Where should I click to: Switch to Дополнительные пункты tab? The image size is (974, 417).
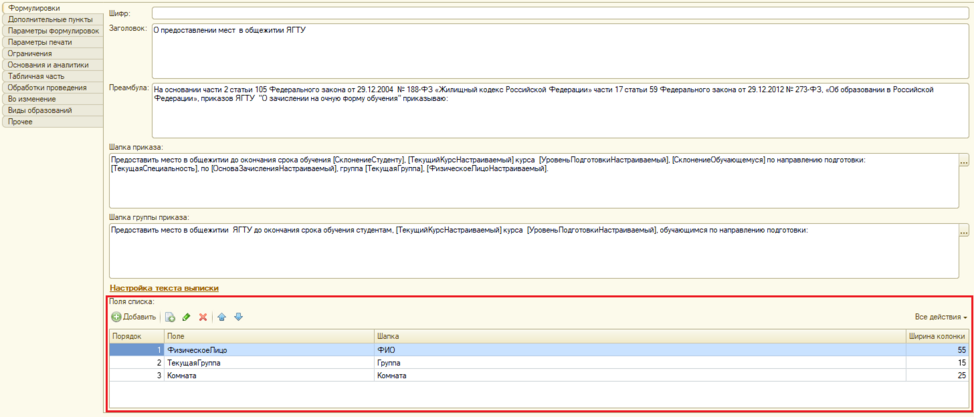tap(52, 19)
